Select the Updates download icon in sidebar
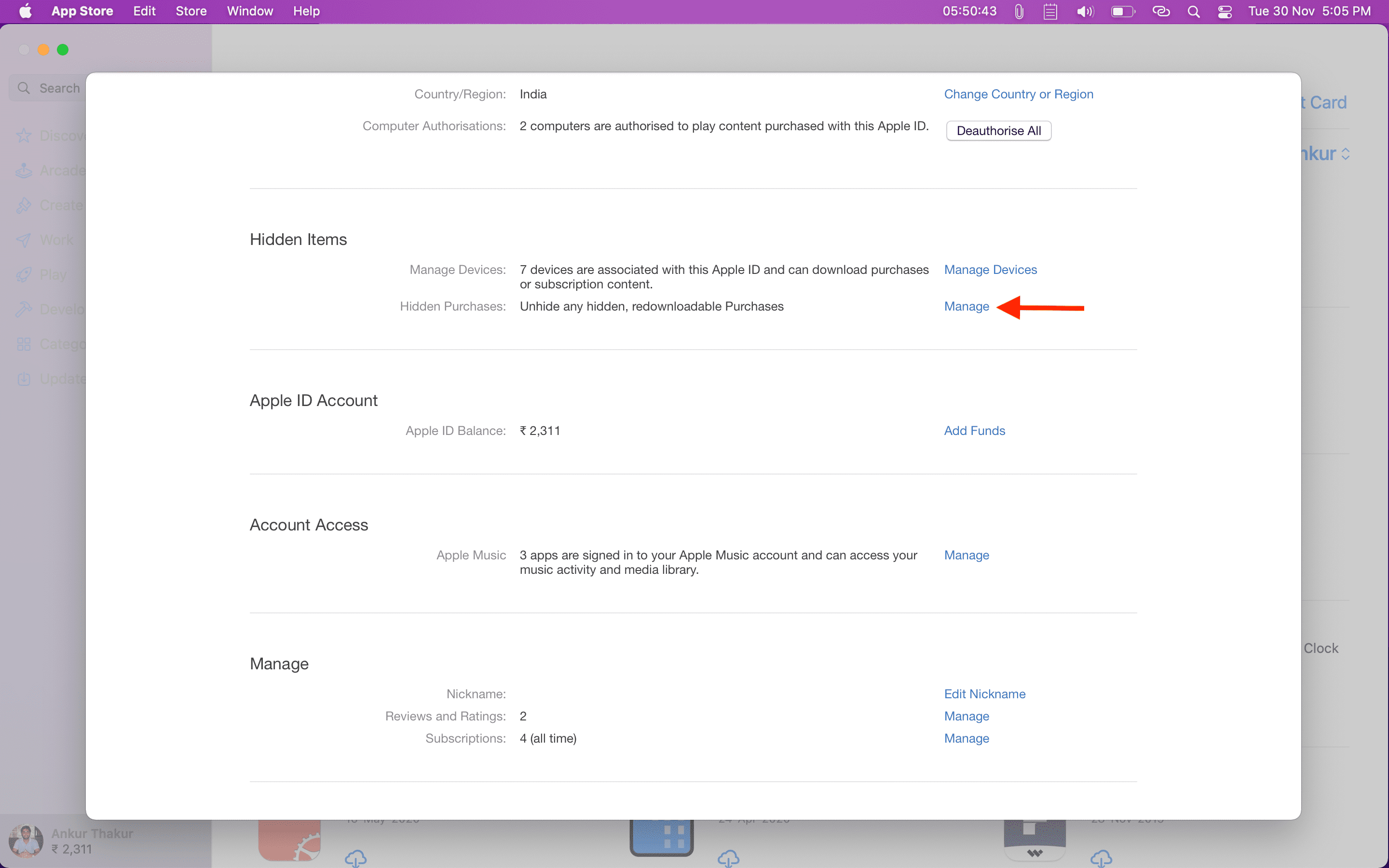1389x868 pixels. pos(24,379)
